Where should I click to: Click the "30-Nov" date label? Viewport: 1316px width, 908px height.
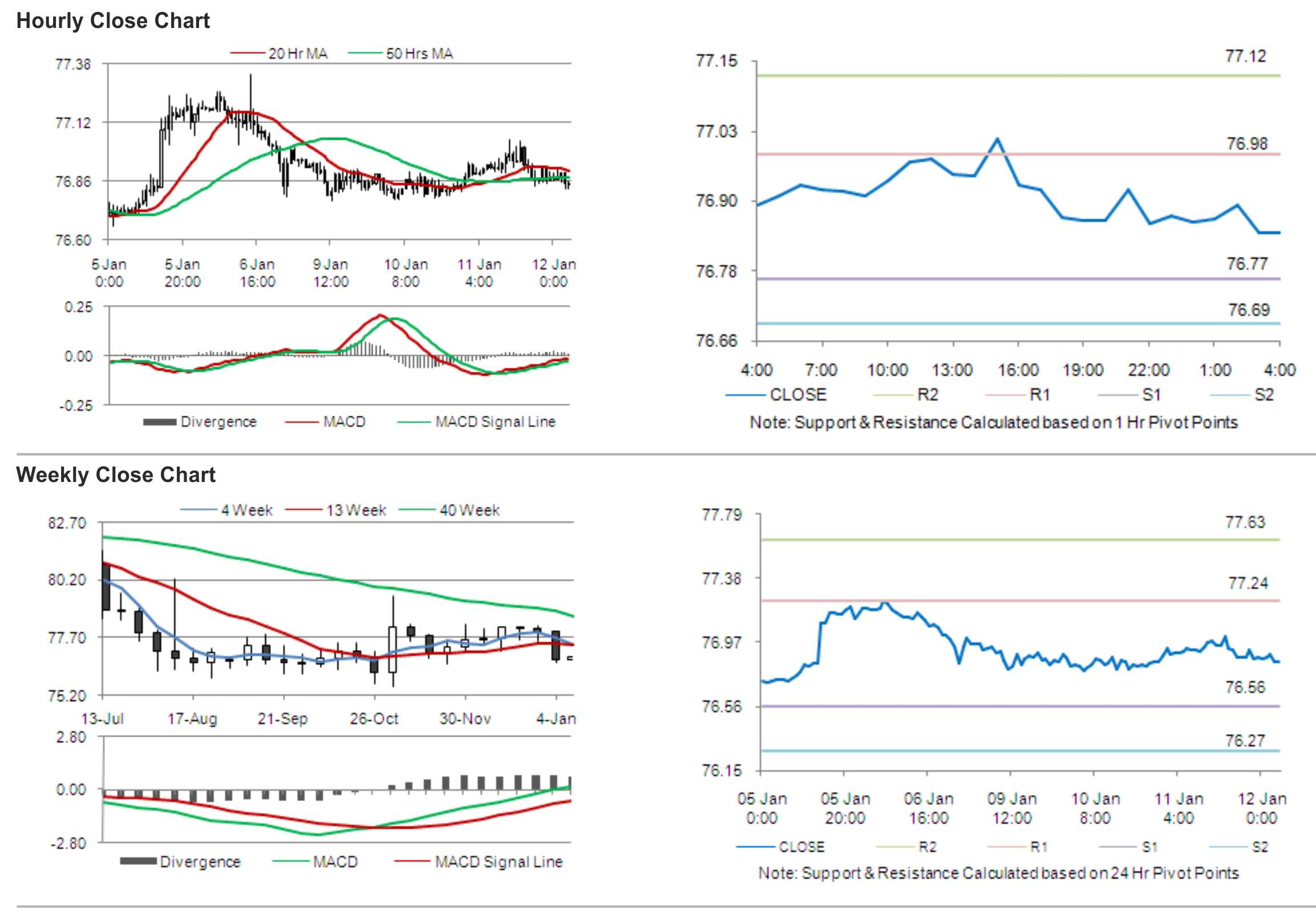pos(465,719)
